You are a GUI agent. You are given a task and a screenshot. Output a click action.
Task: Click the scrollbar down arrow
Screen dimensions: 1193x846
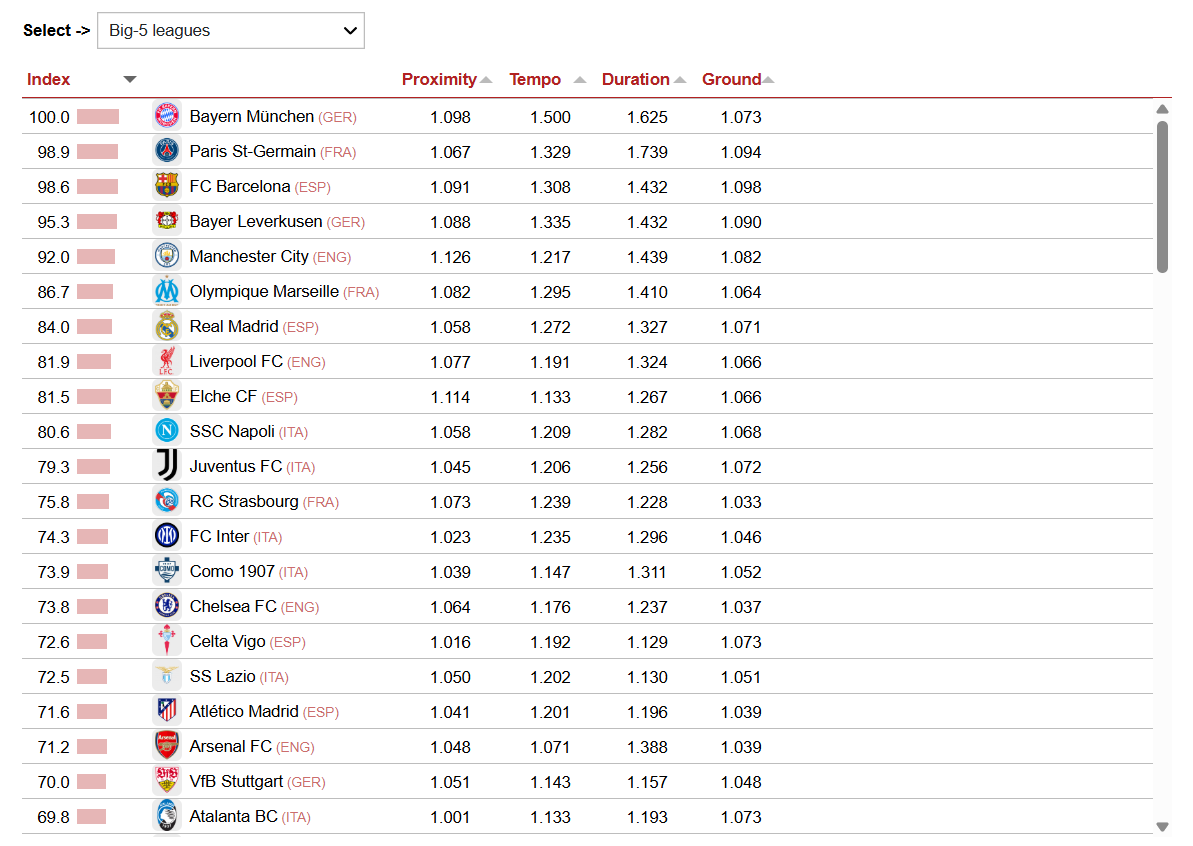tap(1162, 826)
